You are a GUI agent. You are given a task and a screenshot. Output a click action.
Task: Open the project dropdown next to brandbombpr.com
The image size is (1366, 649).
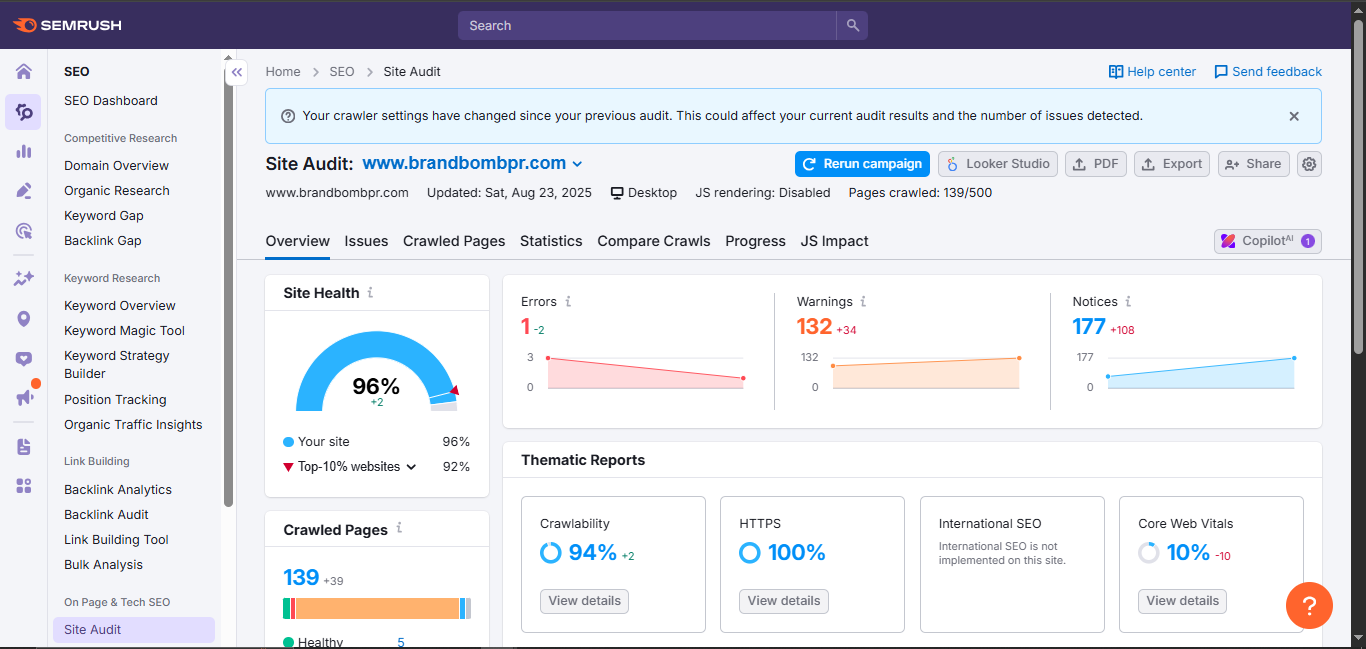pyautogui.click(x=577, y=164)
